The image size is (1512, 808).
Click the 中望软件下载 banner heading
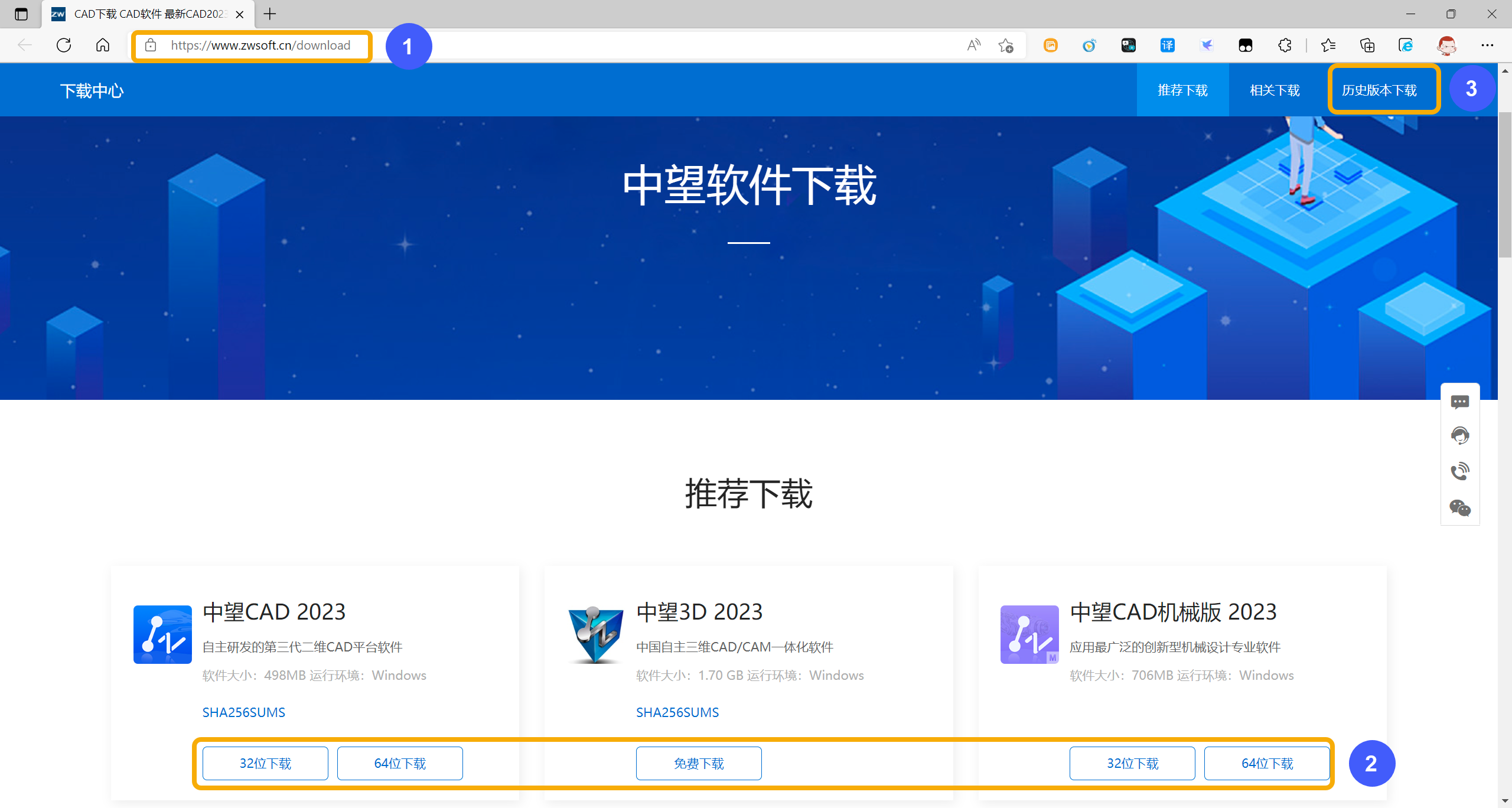point(749,185)
